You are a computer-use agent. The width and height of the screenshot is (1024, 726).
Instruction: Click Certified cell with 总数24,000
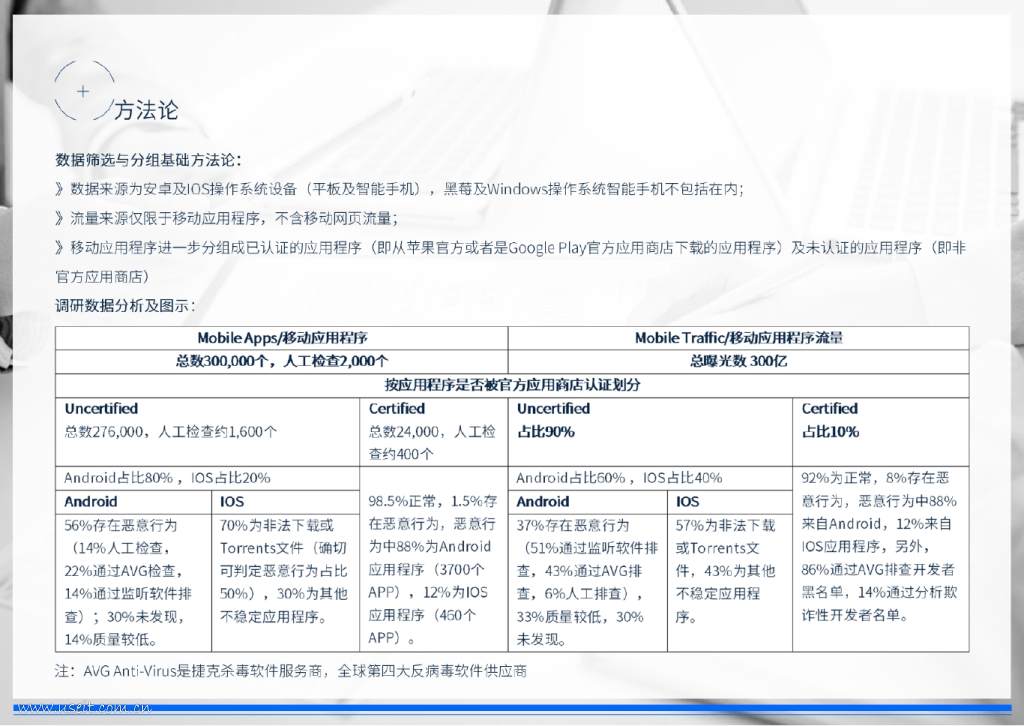[x=434, y=432]
